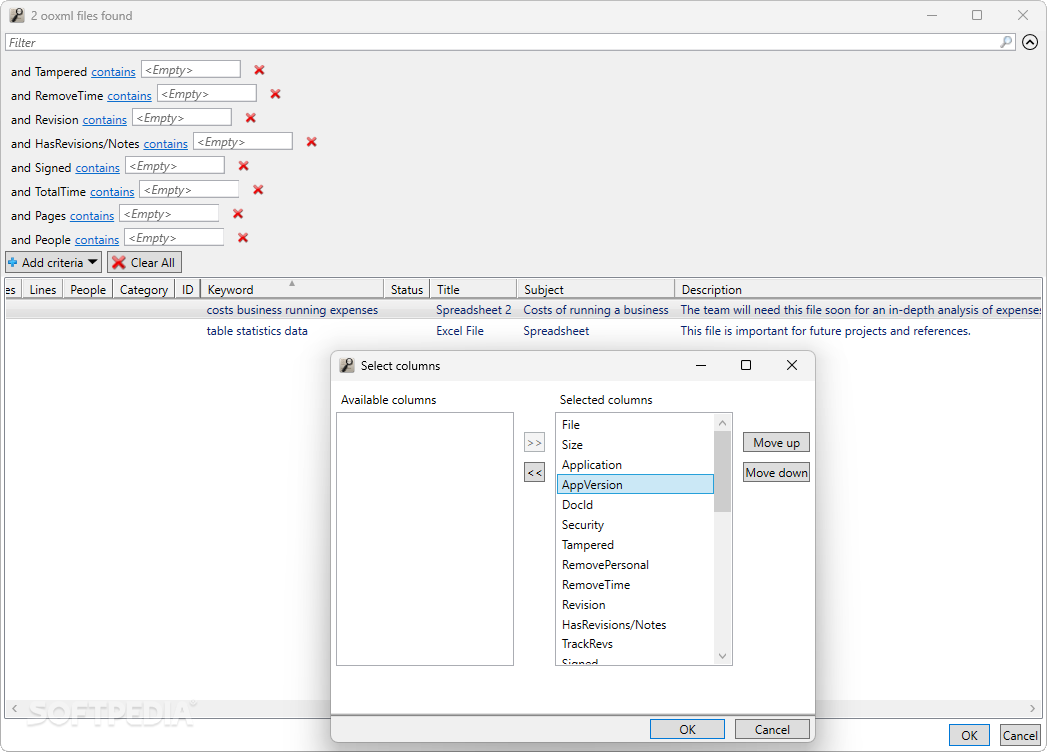Viewport: 1047px width, 752px height.
Task: Move column to selected with >> button
Action: tap(534, 443)
